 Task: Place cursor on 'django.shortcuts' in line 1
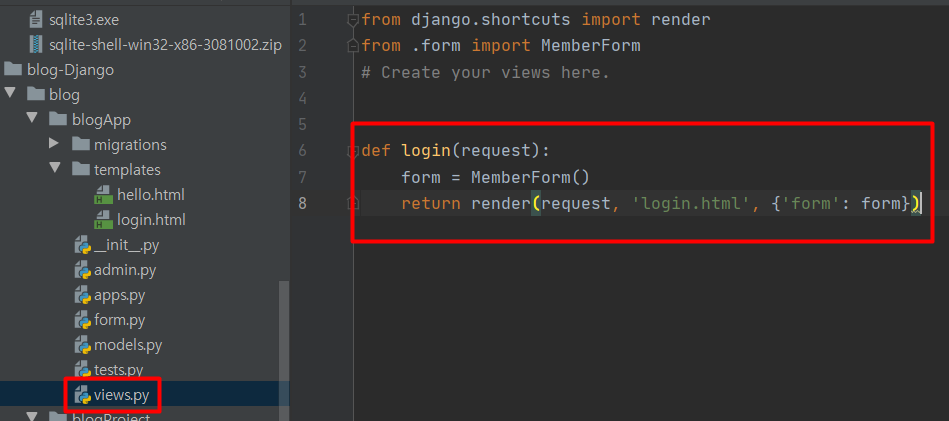(491, 20)
